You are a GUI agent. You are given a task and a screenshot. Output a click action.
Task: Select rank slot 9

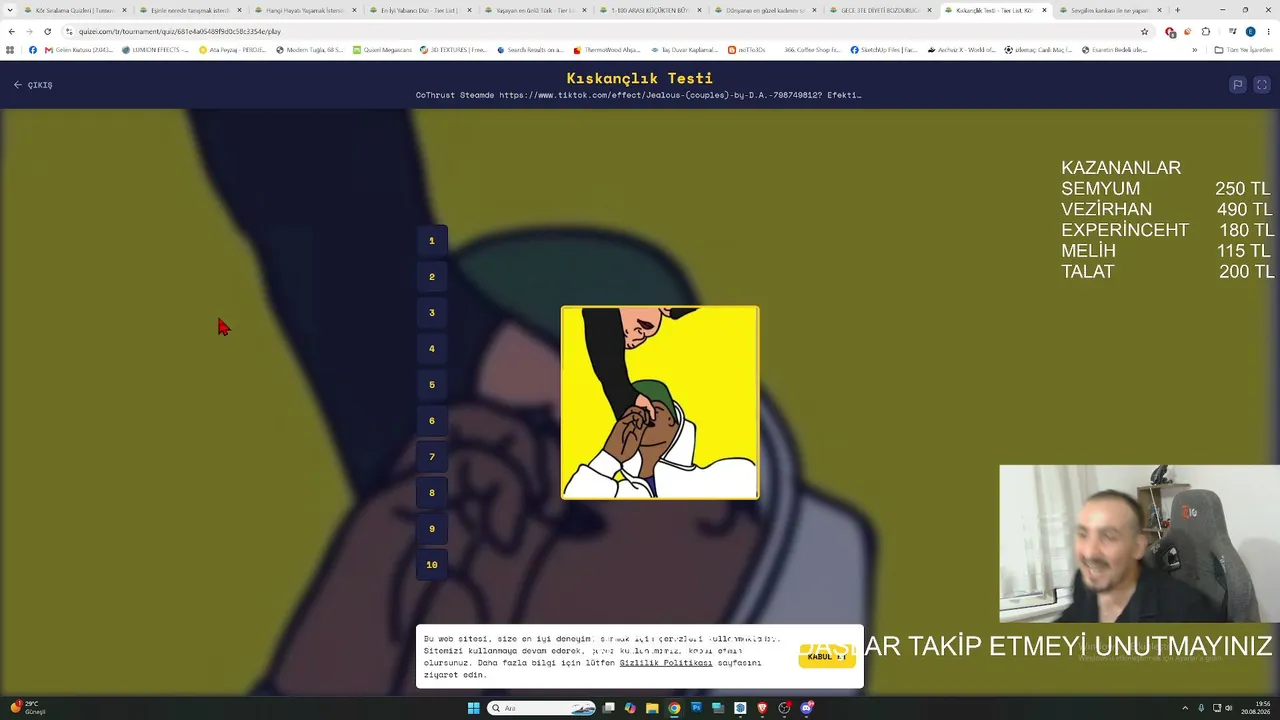point(432,529)
